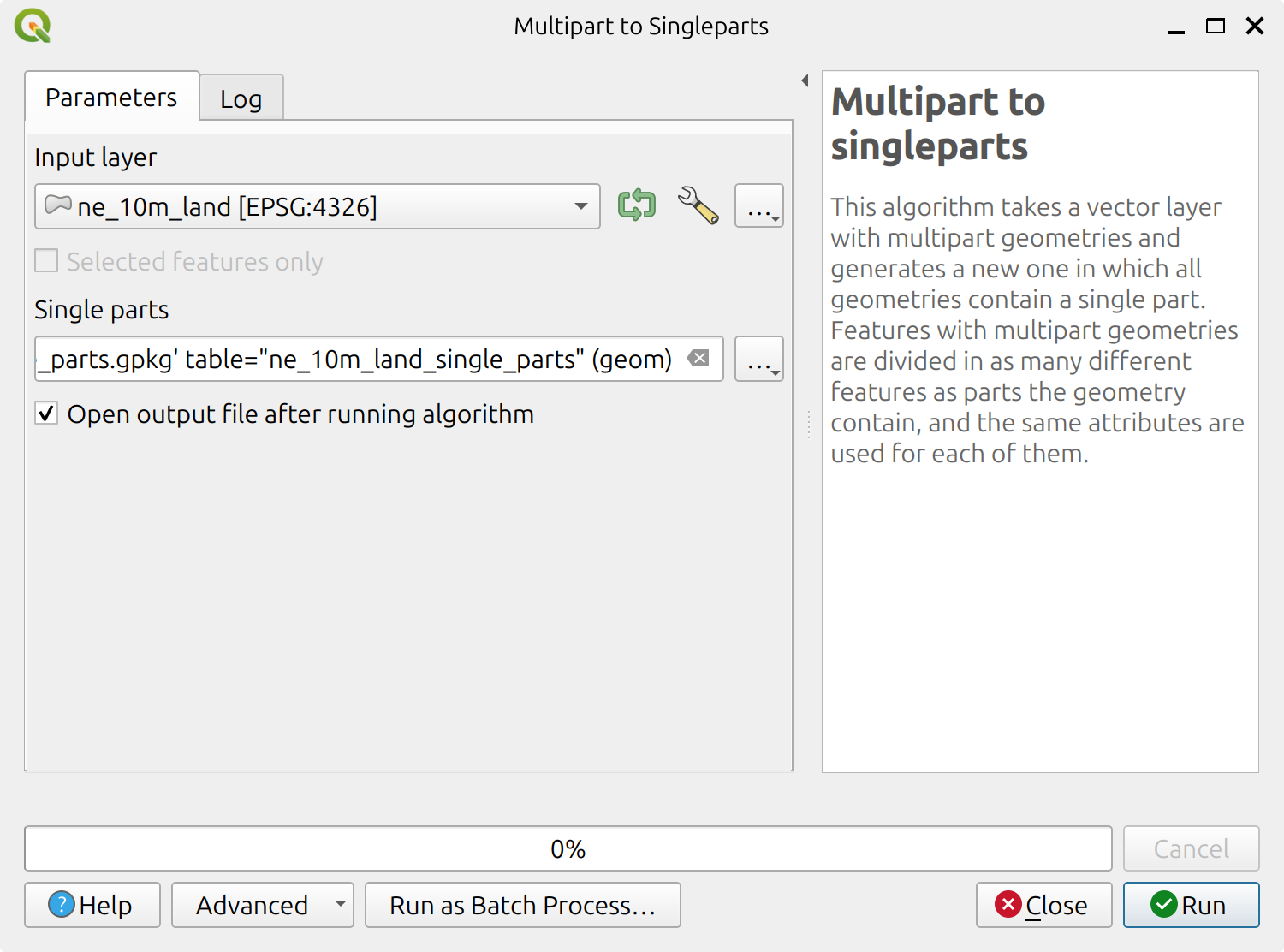Open the Input layer dropdown list

(580, 205)
